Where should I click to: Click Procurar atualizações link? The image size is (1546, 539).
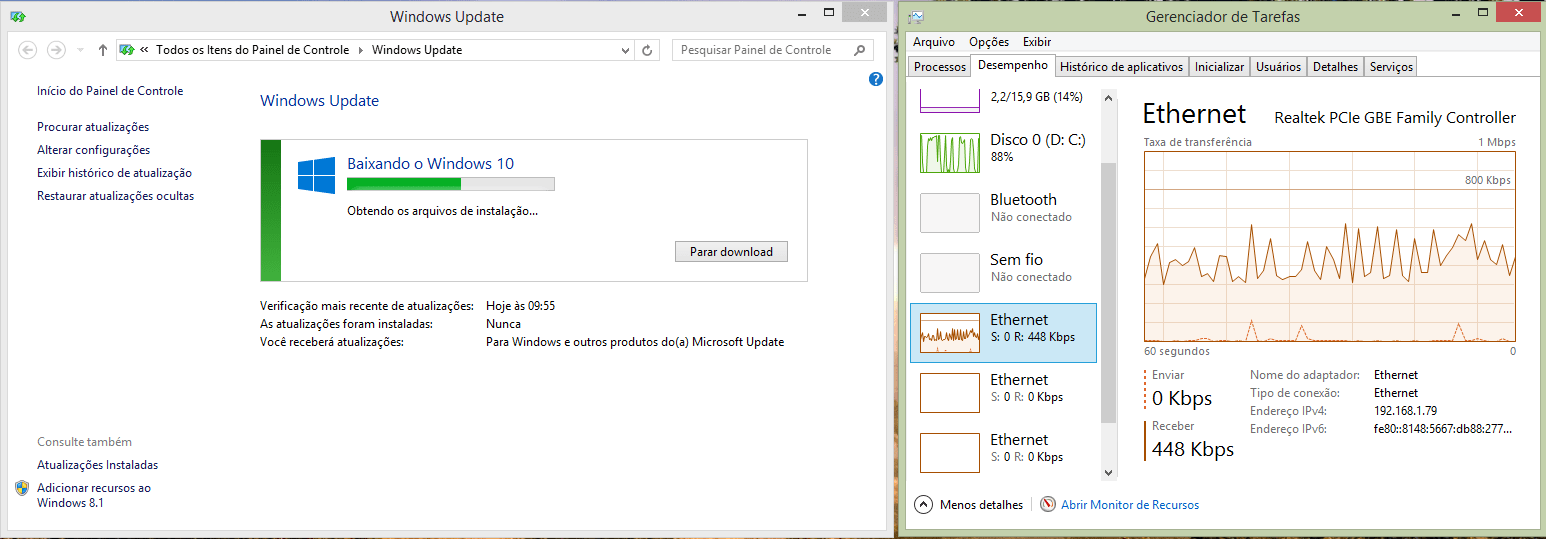tap(93, 127)
